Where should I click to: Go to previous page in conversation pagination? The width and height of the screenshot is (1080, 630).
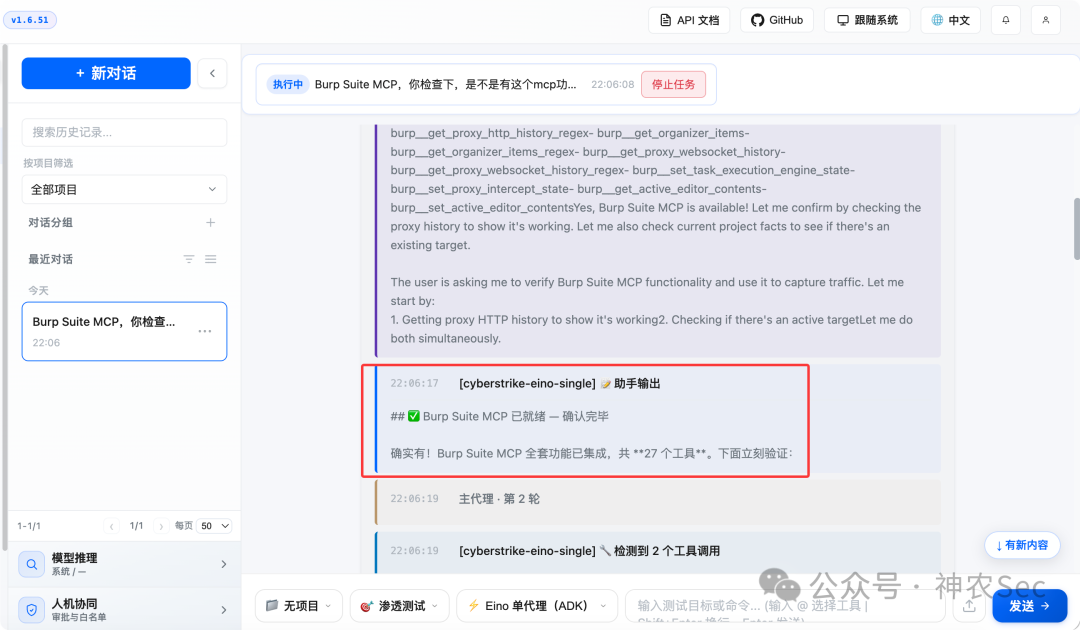click(112, 526)
